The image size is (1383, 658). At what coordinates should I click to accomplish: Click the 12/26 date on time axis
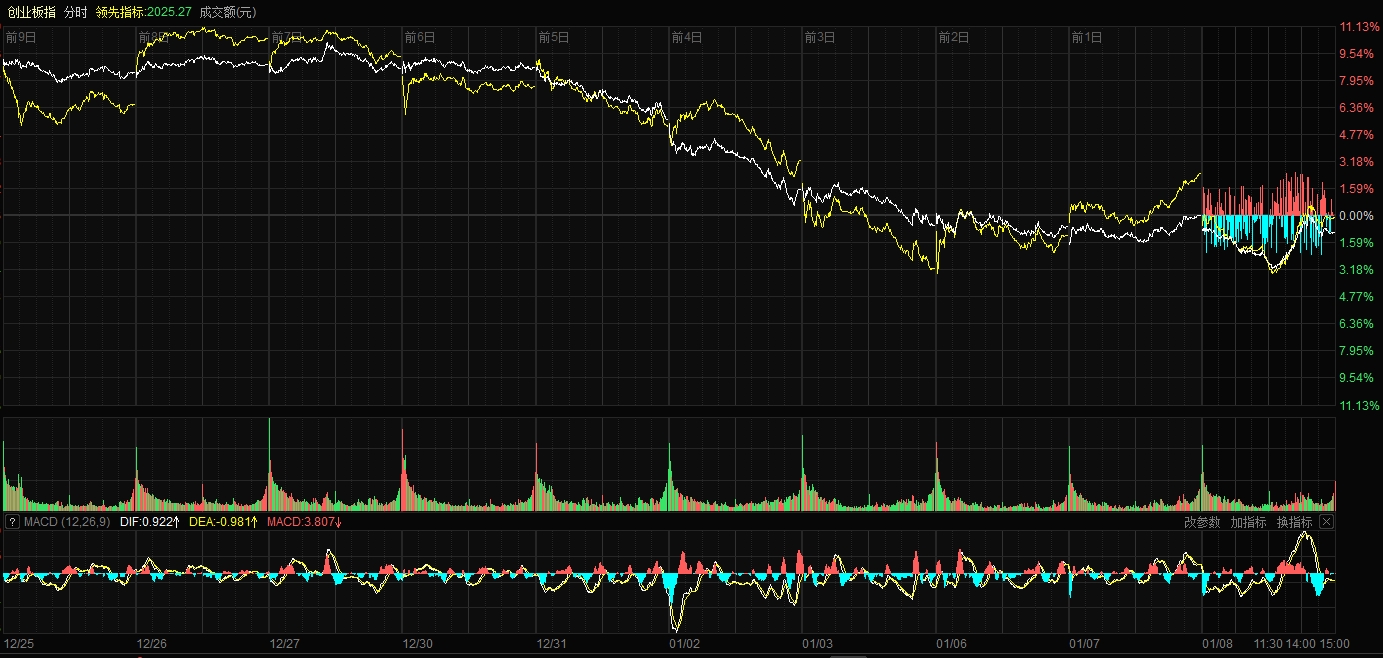tap(152, 644)
